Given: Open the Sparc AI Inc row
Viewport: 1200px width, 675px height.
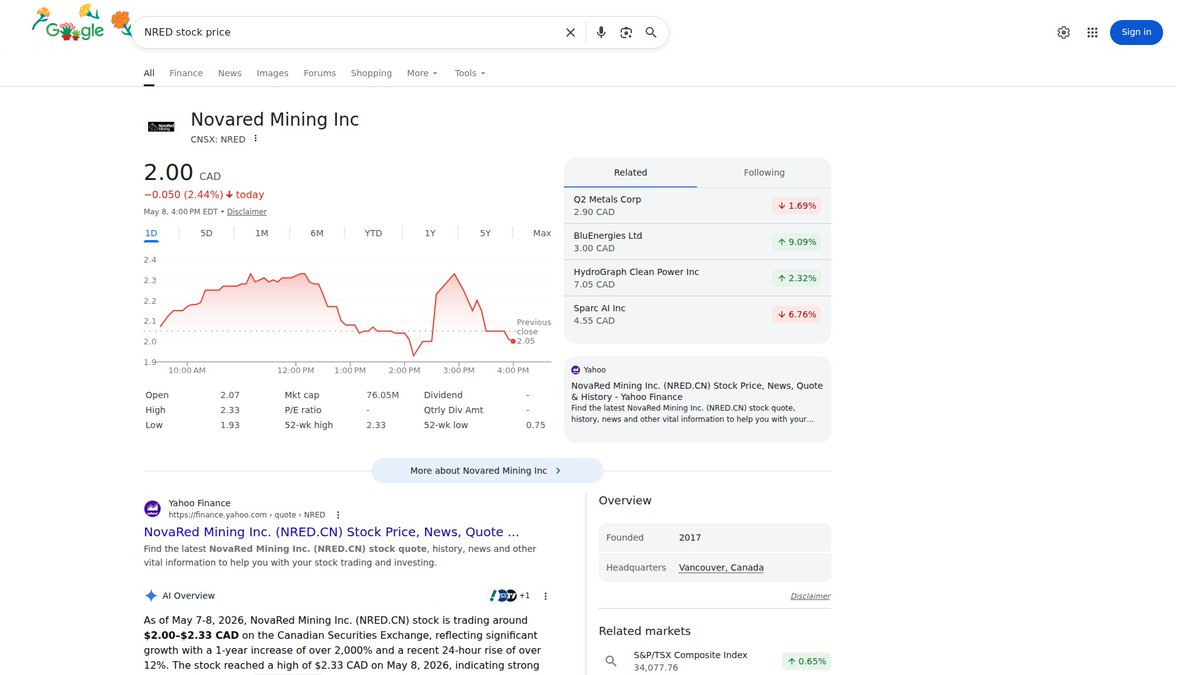Looking at the screenshot, I should (697, 314).
